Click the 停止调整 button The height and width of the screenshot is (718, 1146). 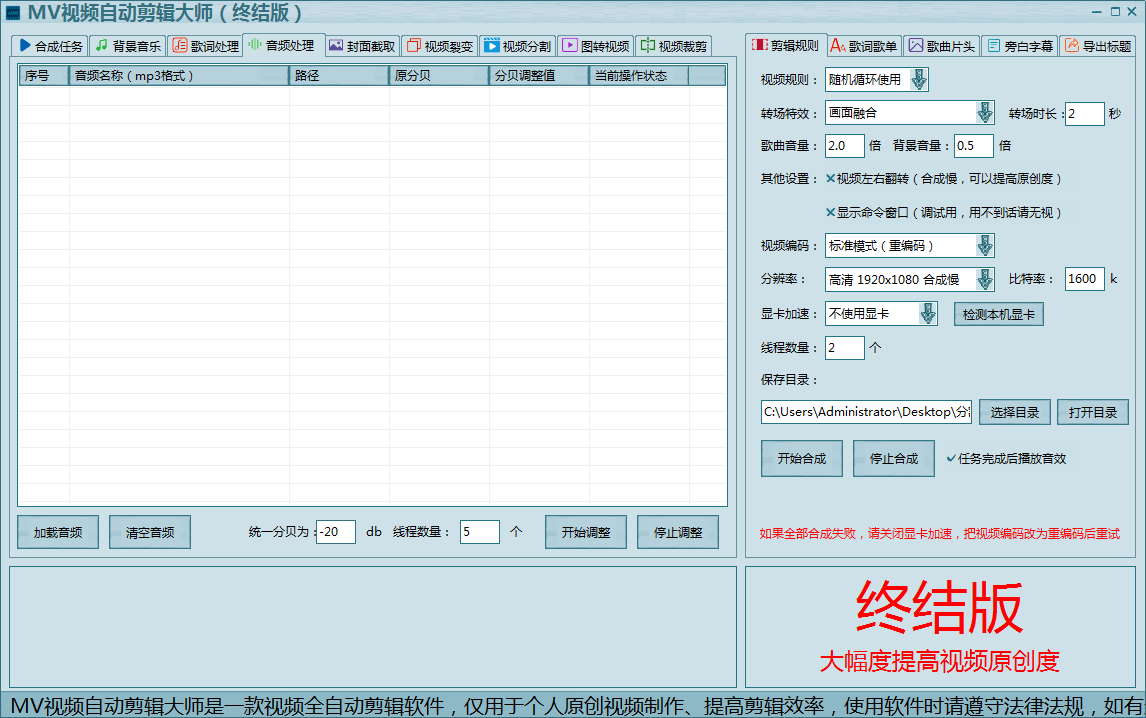tap(678, 532)
